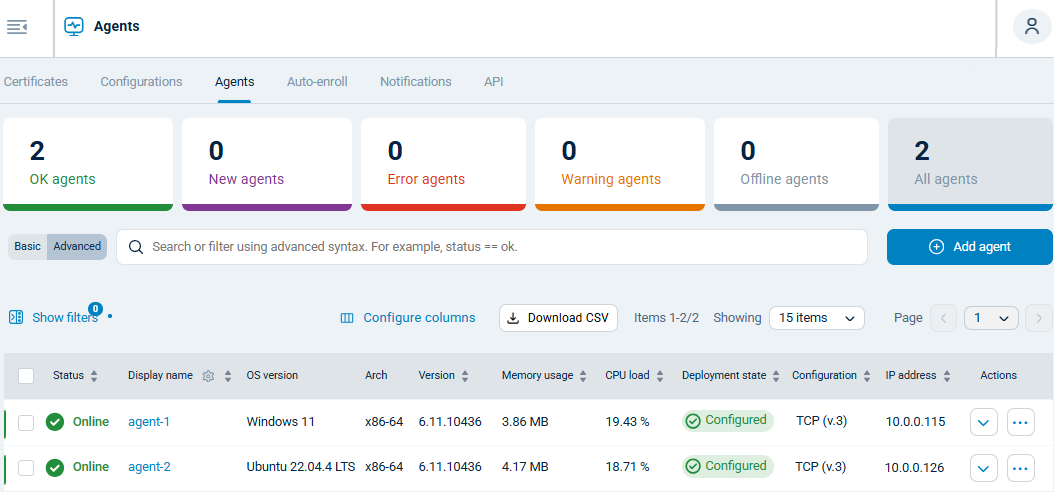Sort by CPU load column arrows
Viewport: 1054px width, 492px height.
click(x=660, y=376)
